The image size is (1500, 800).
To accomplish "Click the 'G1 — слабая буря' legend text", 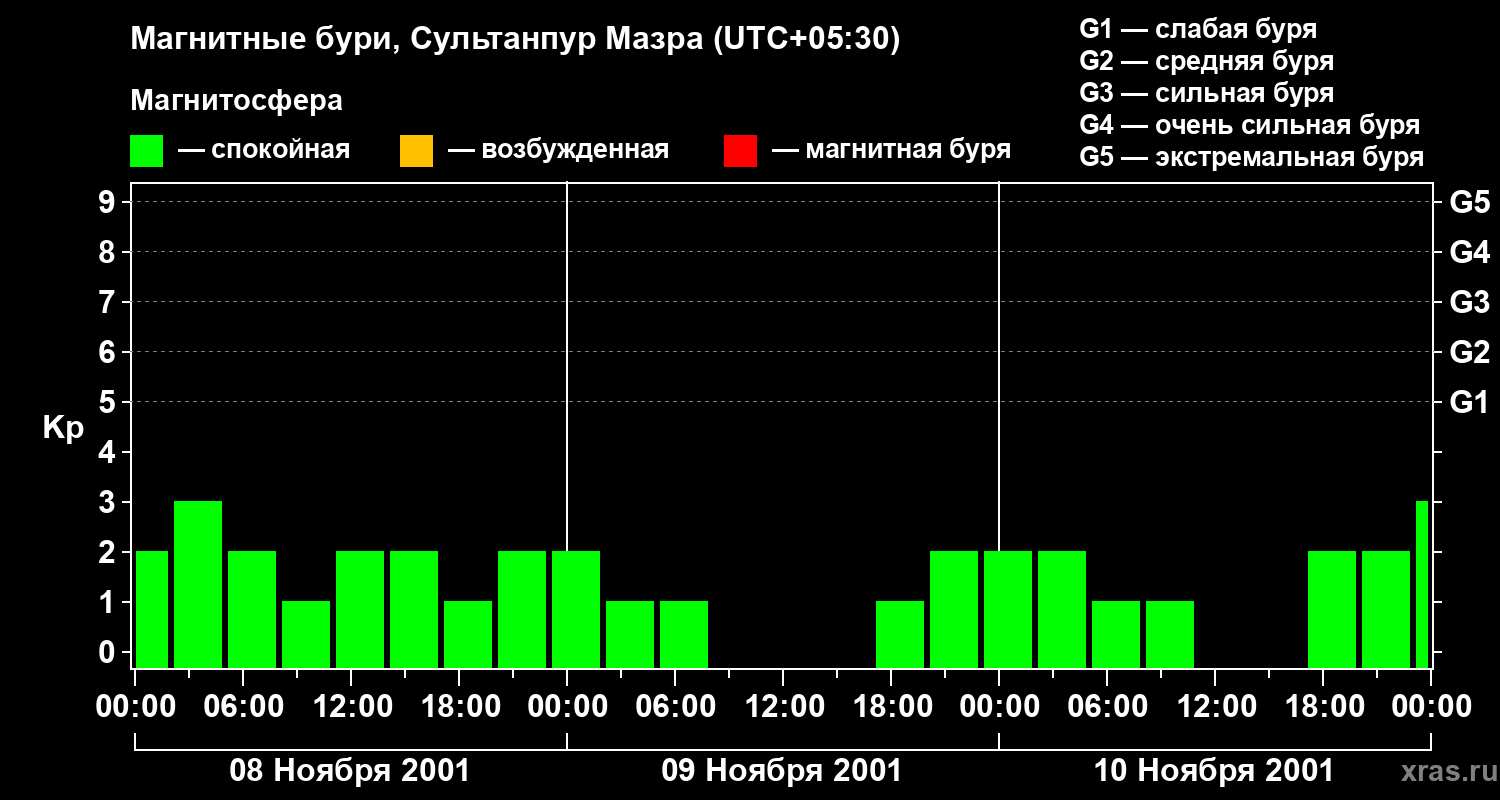I will pyautogui.click(x=1198, y=29).
